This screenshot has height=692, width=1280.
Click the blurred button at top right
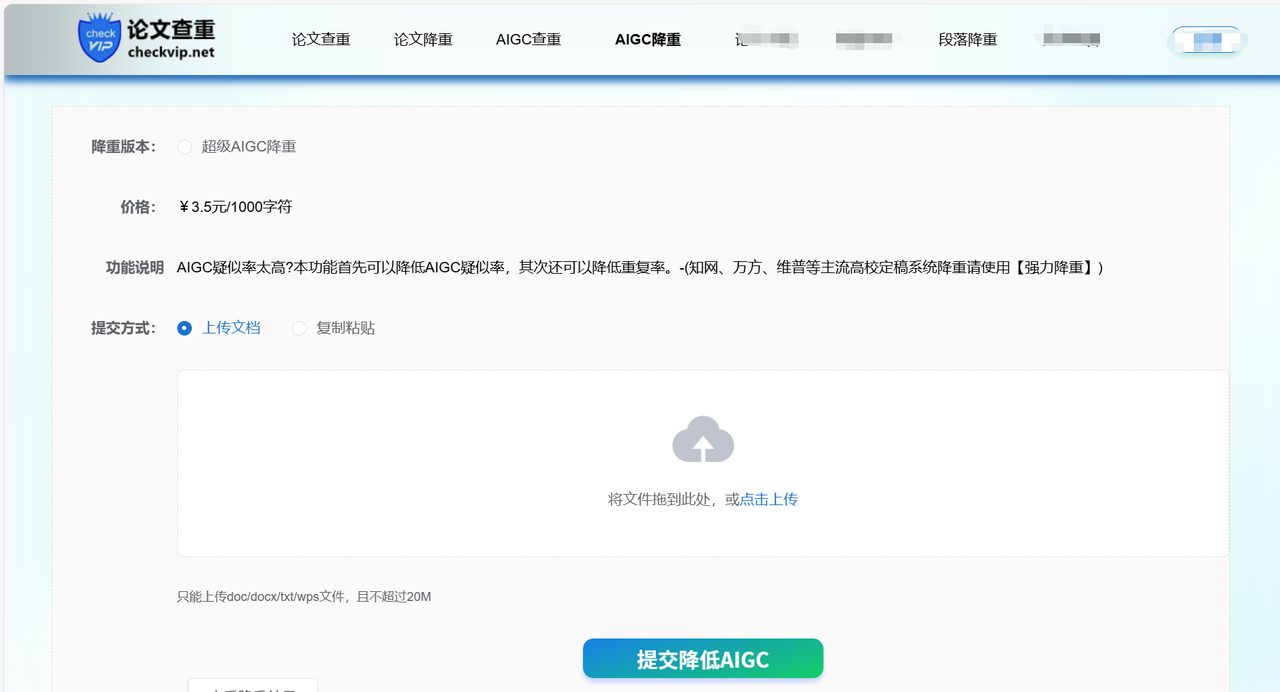tap(1207, 41)
